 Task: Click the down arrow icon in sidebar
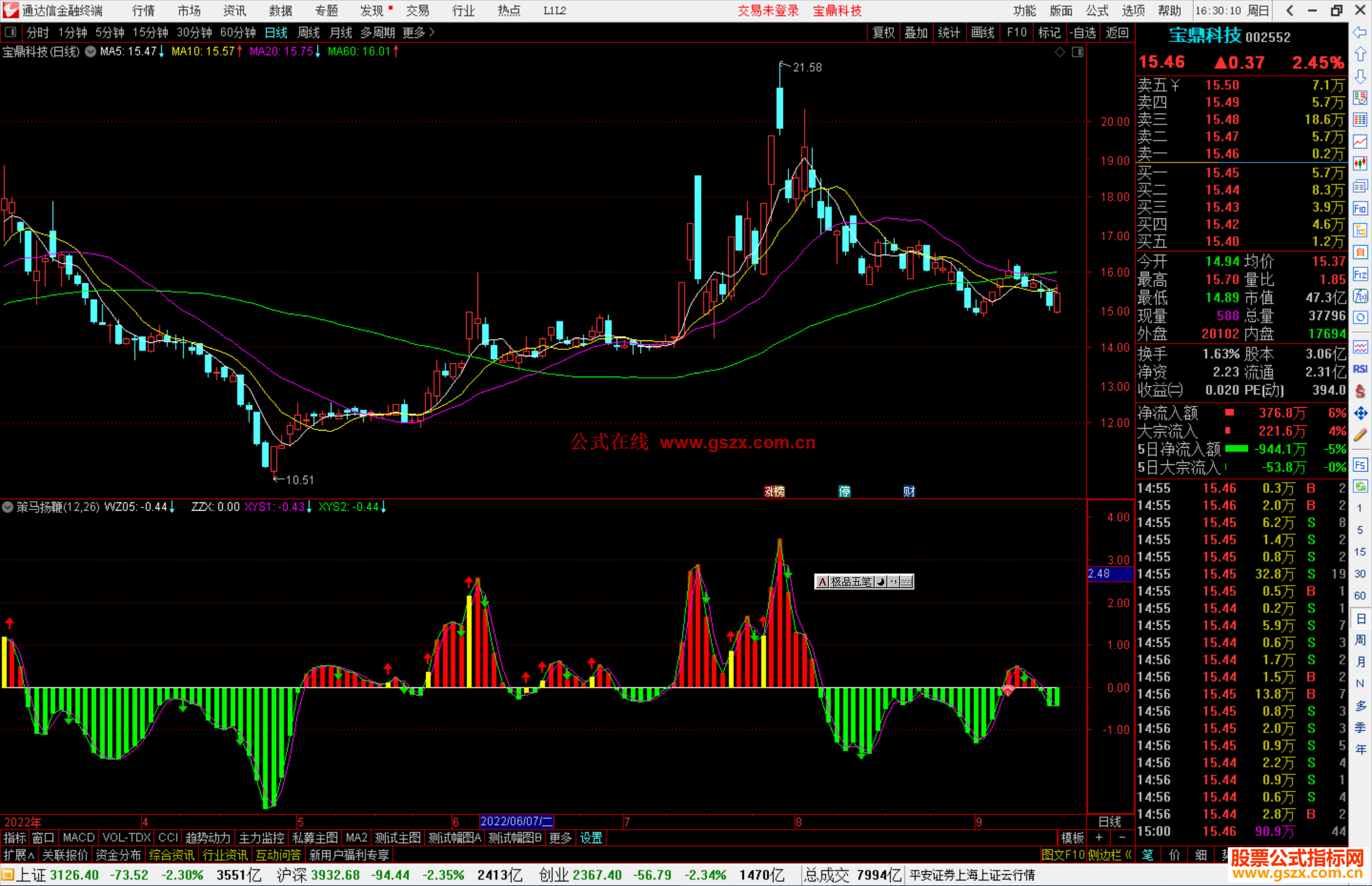pyautogui.click(x=1360, y=76)
